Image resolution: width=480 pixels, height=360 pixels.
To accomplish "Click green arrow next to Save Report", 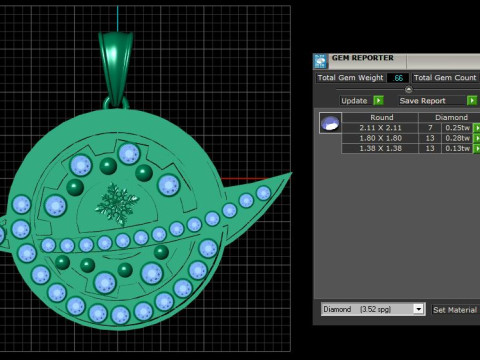I will (472, 100).
